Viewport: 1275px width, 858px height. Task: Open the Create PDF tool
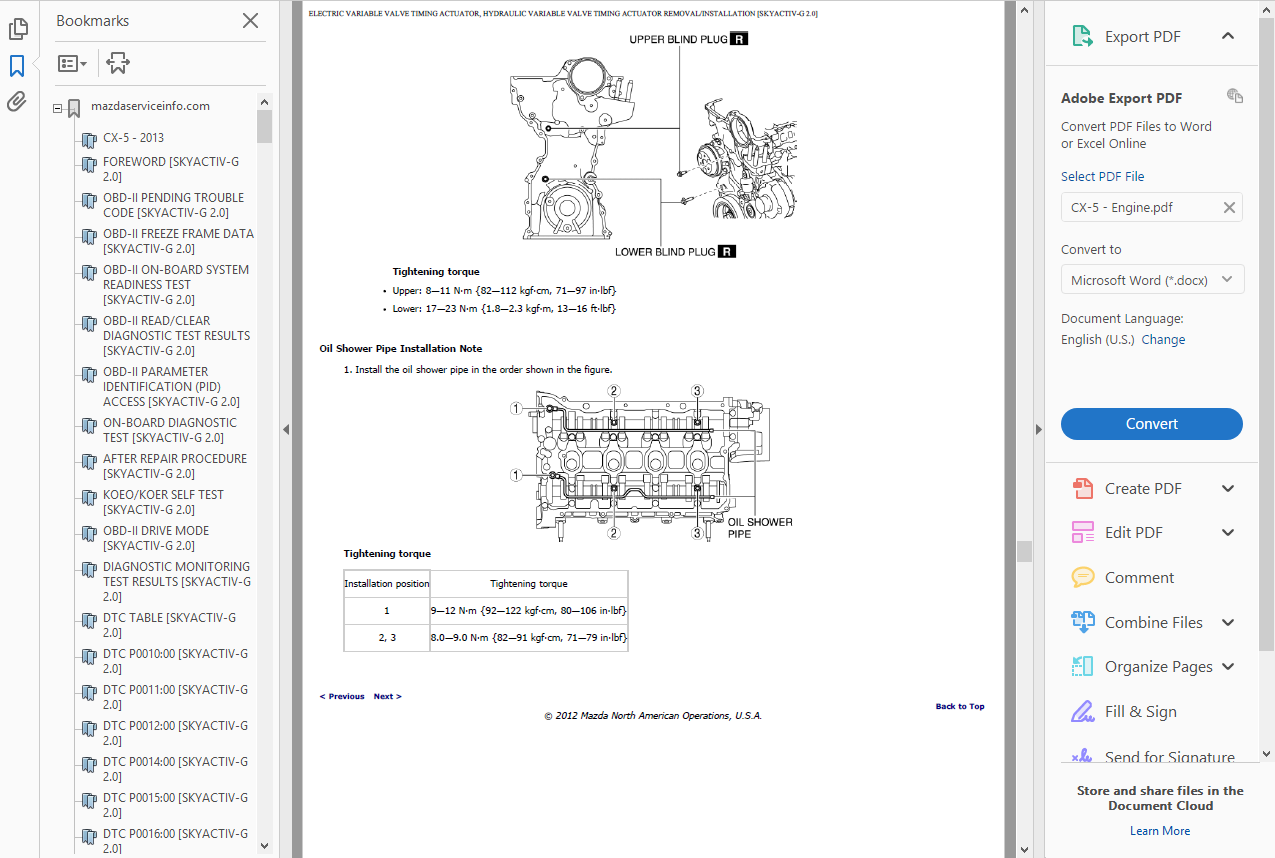point(1142,489)
